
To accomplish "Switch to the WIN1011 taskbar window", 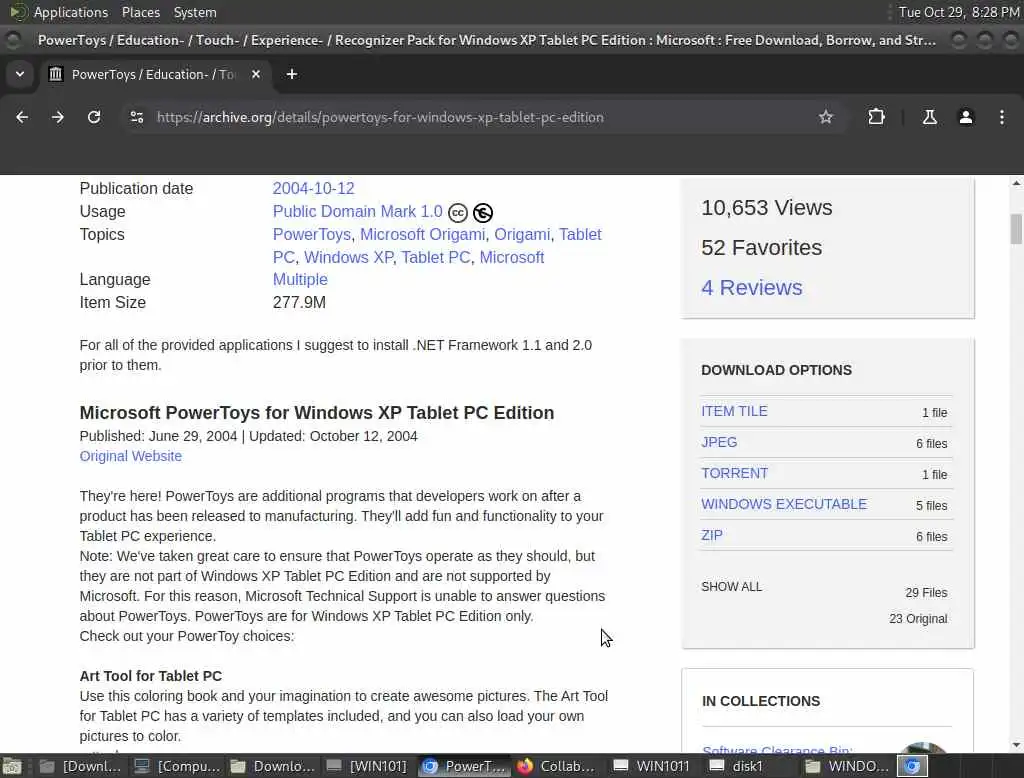I will [x=652, y=766].
